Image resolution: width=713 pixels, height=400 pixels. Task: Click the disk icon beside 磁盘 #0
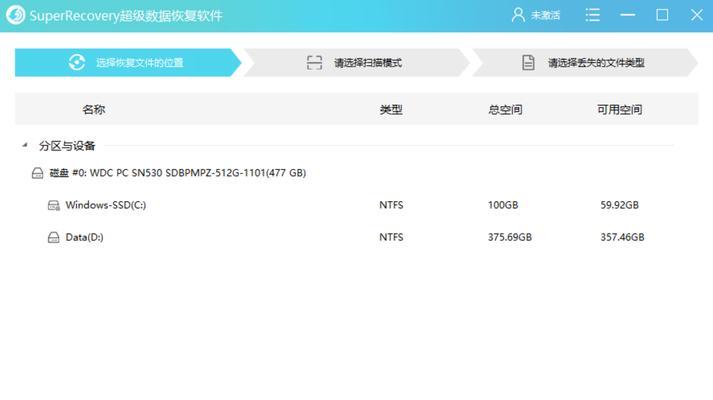(x=37, y=173)
